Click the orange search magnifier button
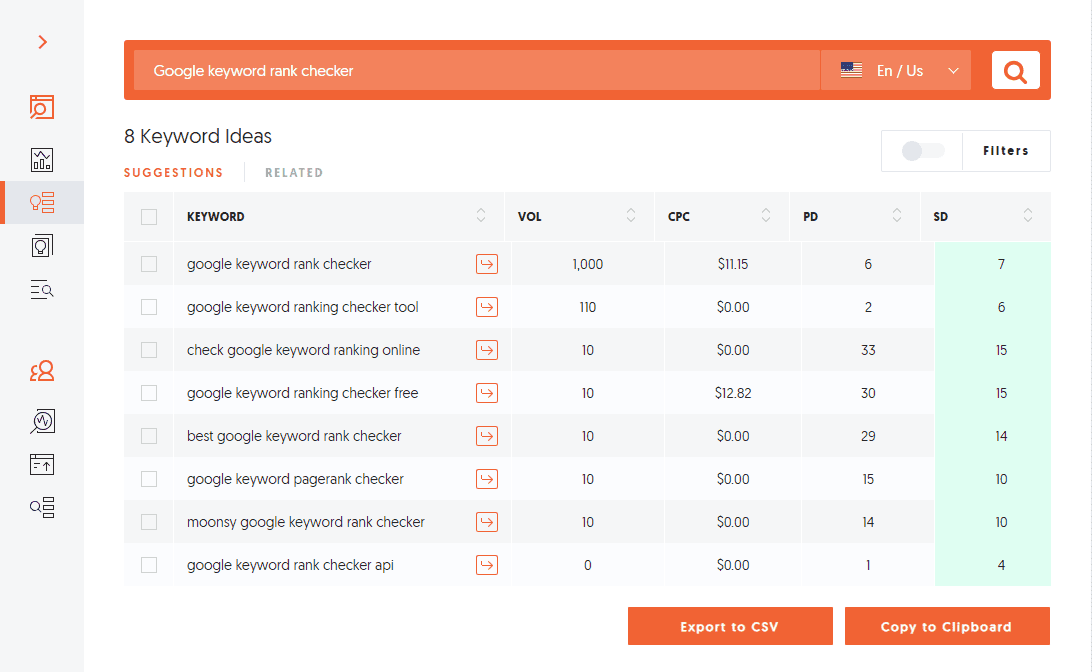This screenshot has width=1092, height=672. click(x=1015, y=70)
